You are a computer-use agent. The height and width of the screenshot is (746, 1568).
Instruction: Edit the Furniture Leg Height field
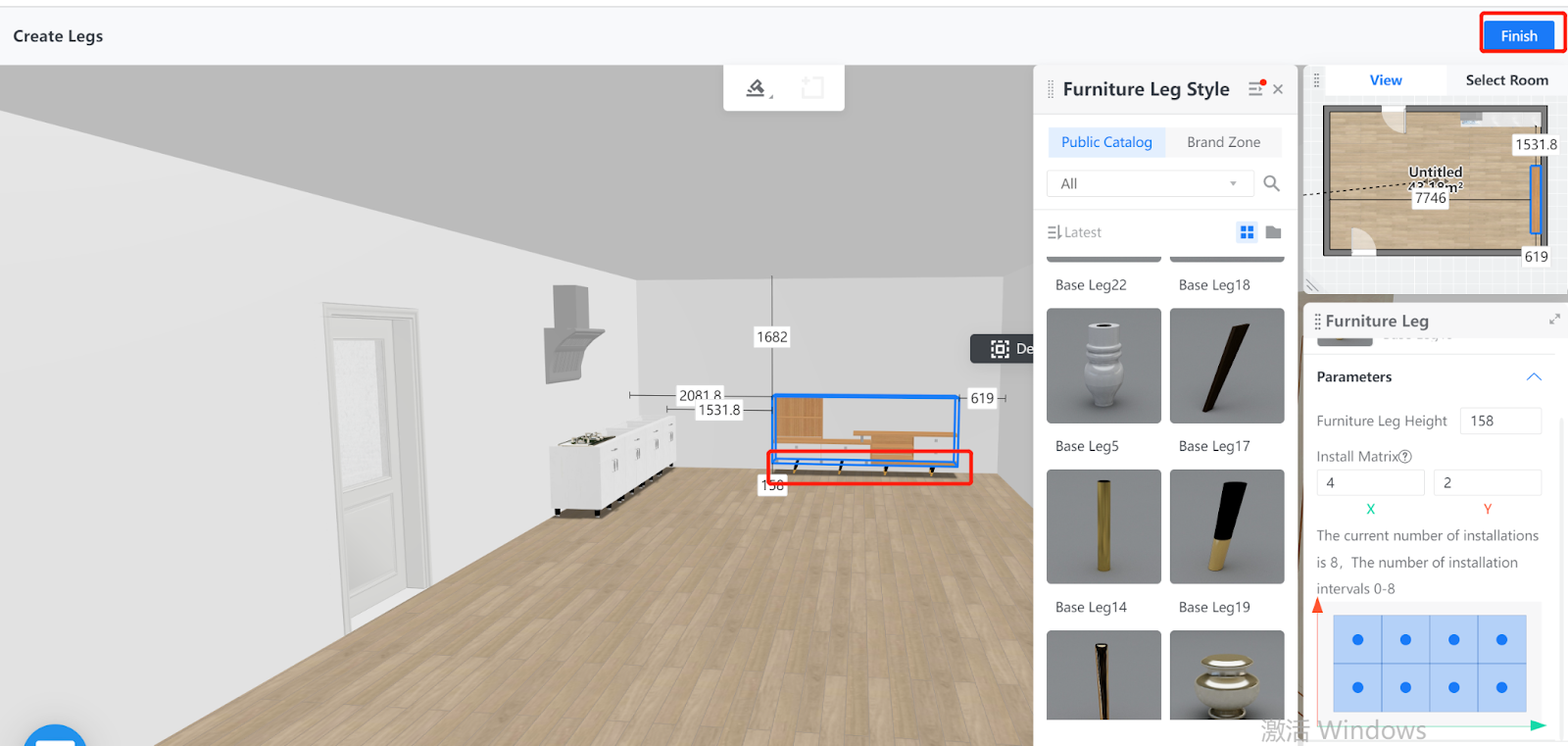1500,421
